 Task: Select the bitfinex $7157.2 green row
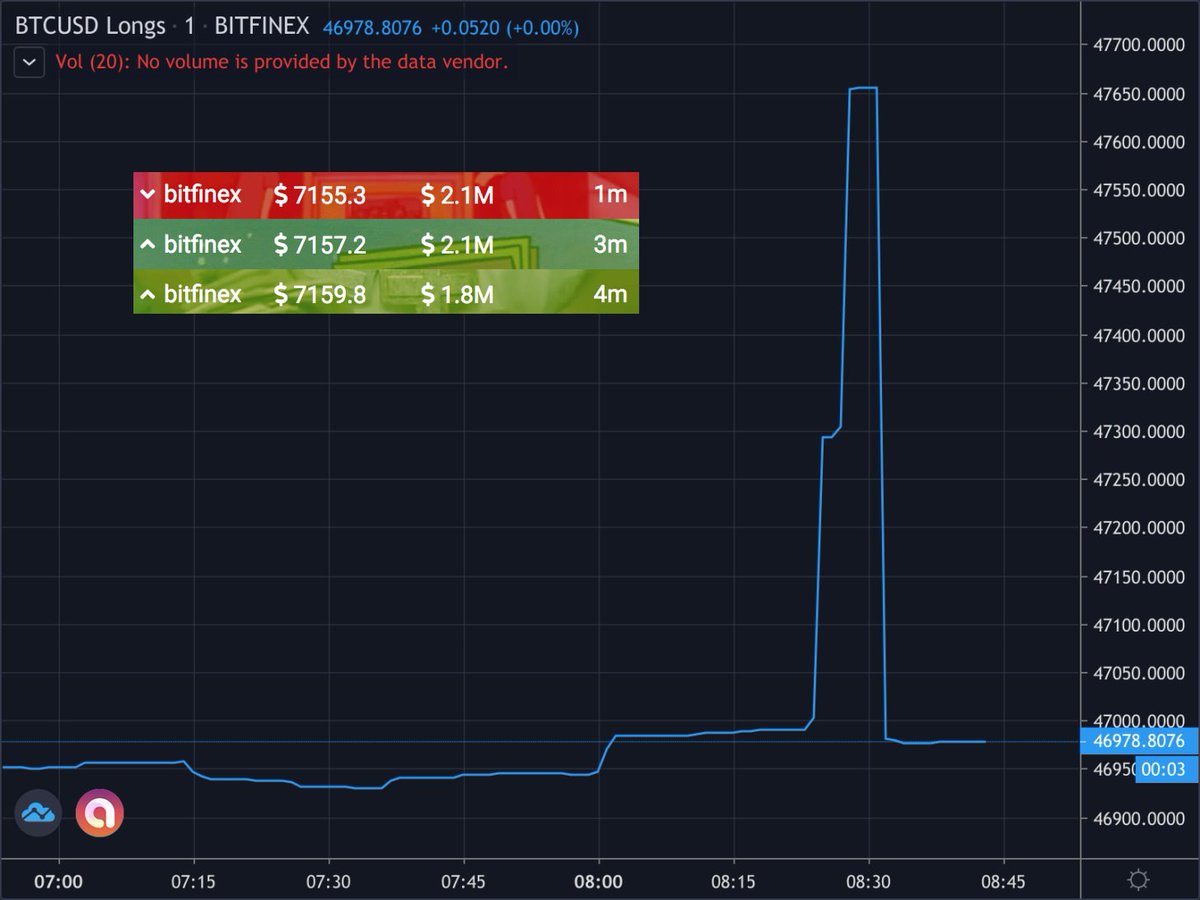click(386, 244)
